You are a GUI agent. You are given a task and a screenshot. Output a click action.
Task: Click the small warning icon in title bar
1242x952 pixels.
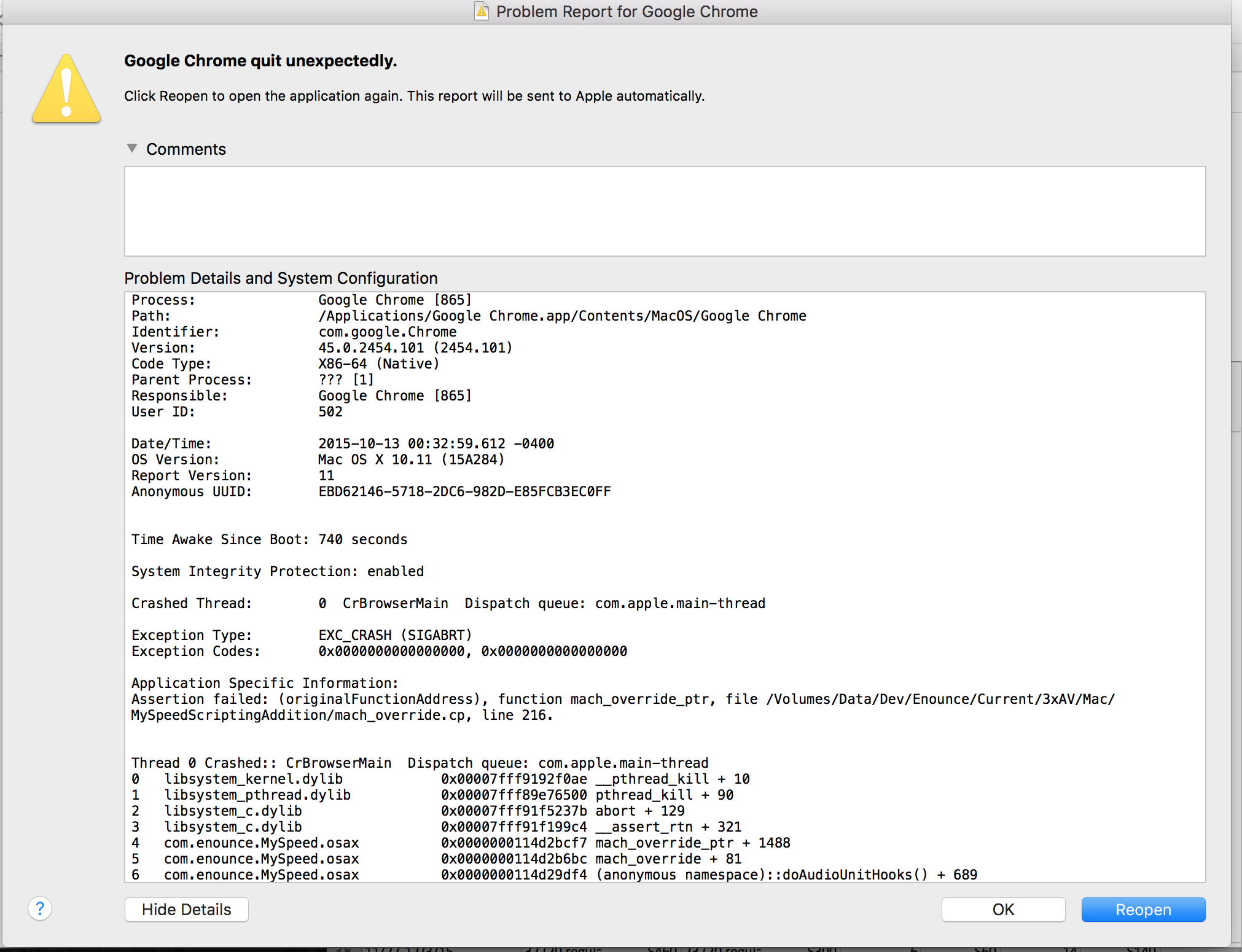click(x=482, y=11)
